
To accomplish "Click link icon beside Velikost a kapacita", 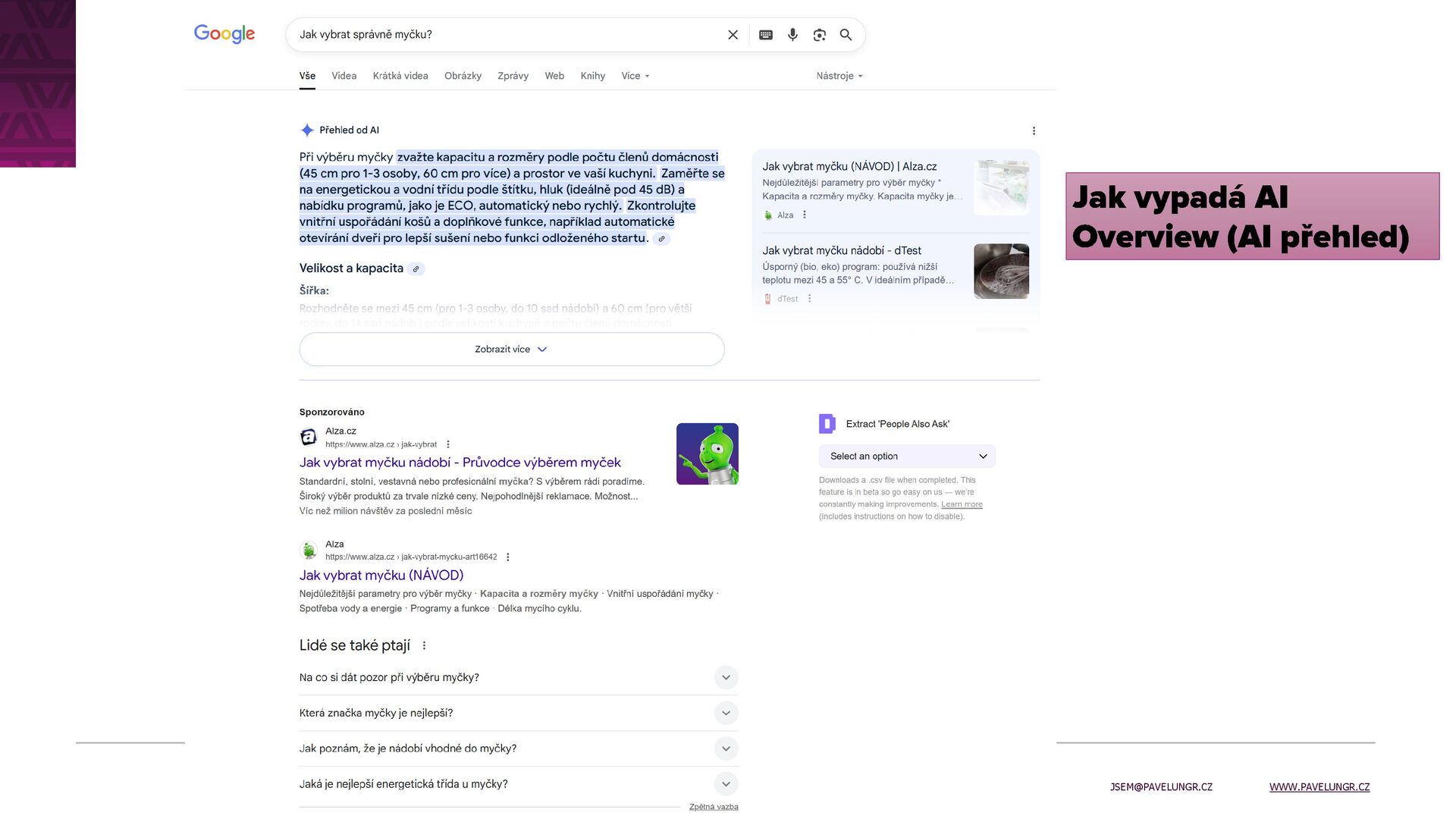I will [416, 268].
